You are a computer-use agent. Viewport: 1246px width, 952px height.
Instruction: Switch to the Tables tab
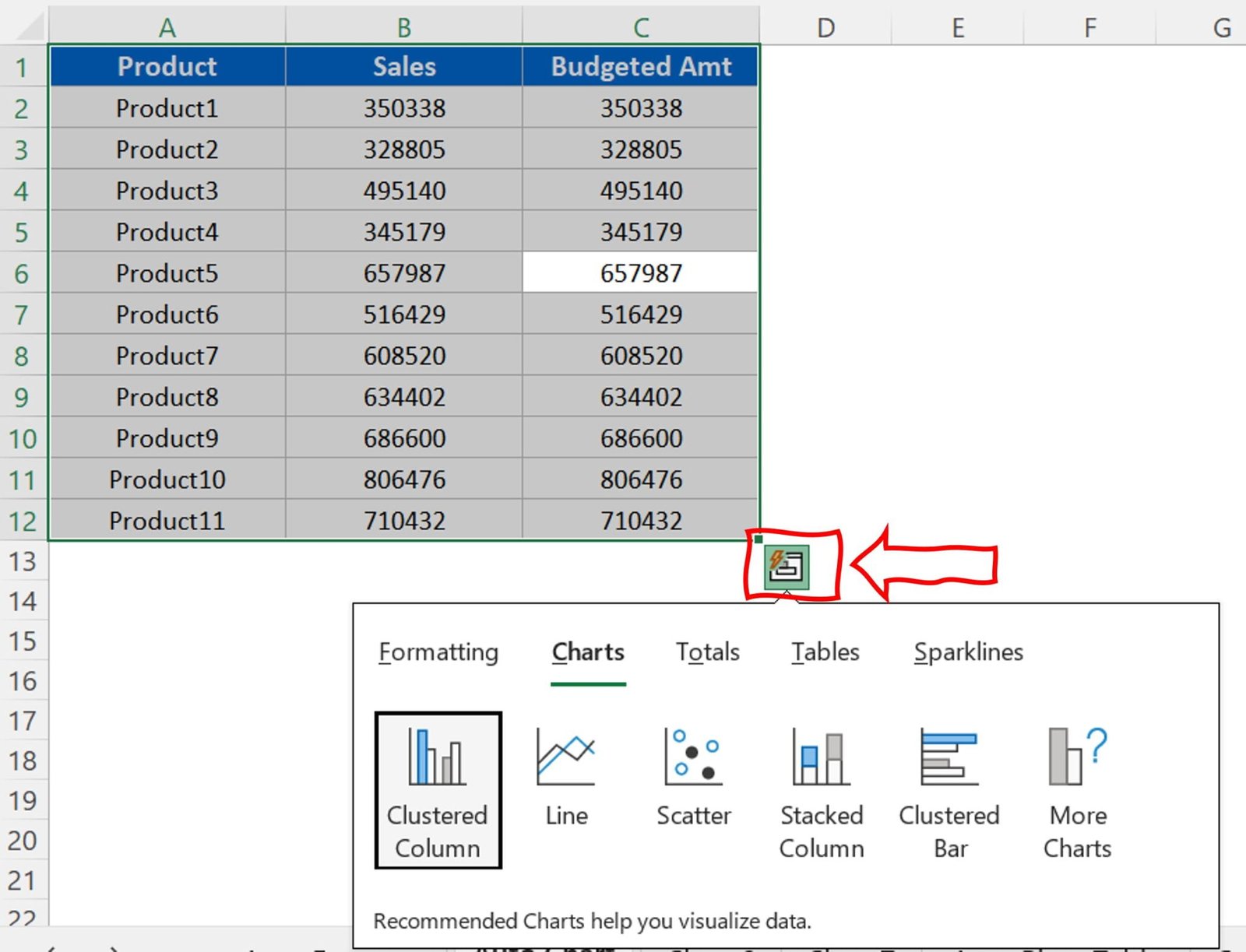coord(824,652)
